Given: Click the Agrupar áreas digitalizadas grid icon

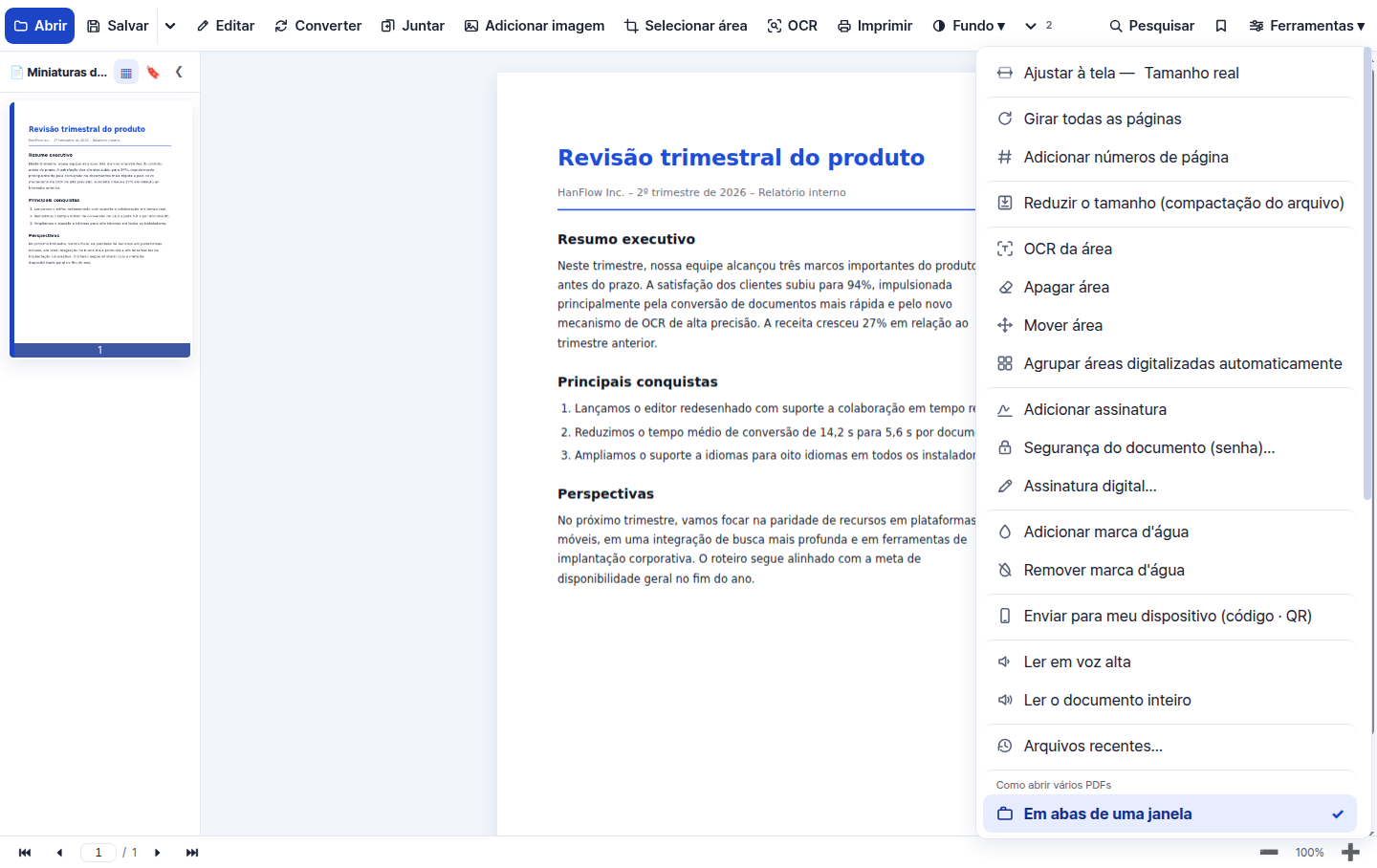Looking at the screenshot, I should [1005, 363].
